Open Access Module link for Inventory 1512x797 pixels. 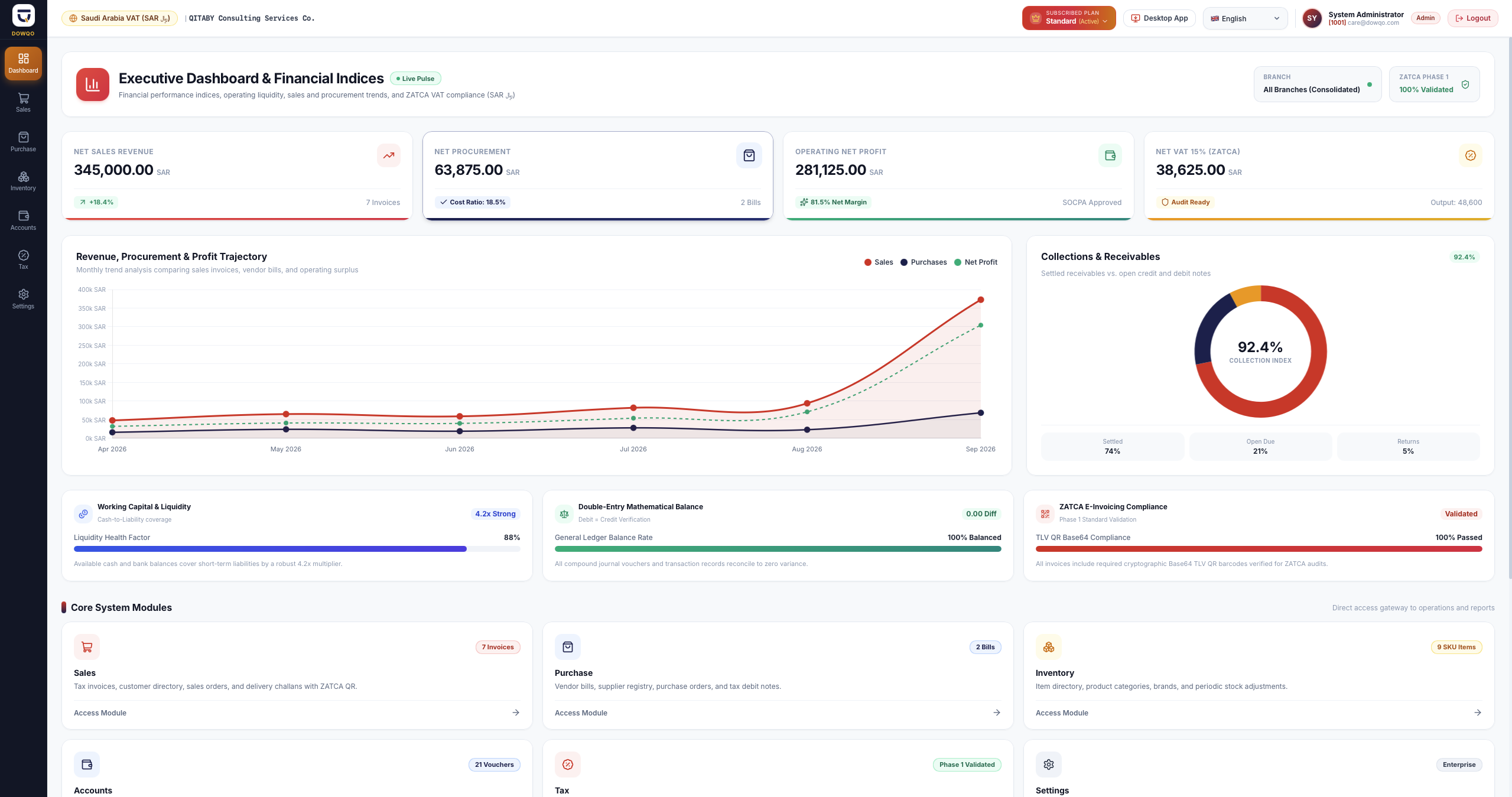coord(1062,713)
